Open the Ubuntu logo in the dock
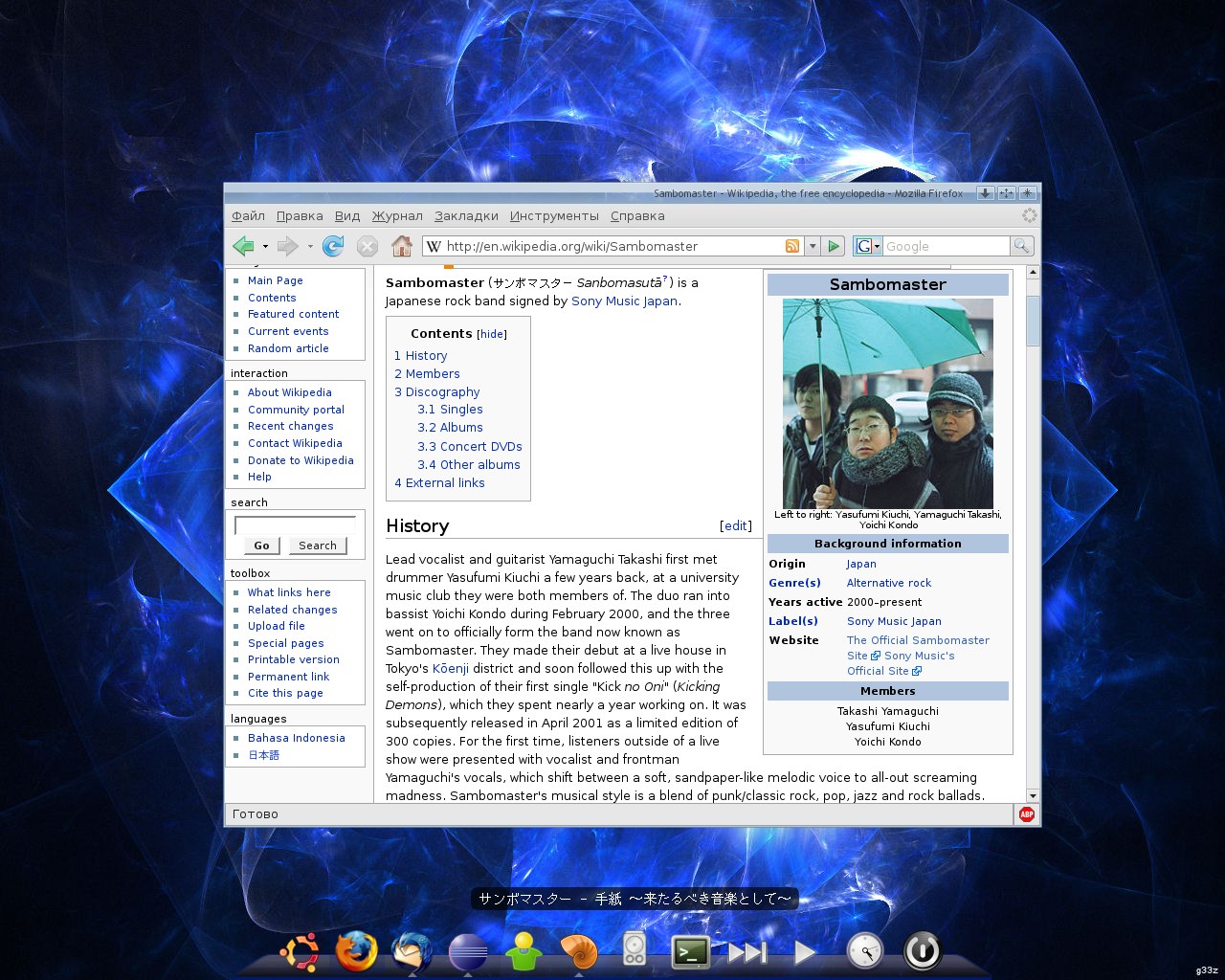 [300, 951]
